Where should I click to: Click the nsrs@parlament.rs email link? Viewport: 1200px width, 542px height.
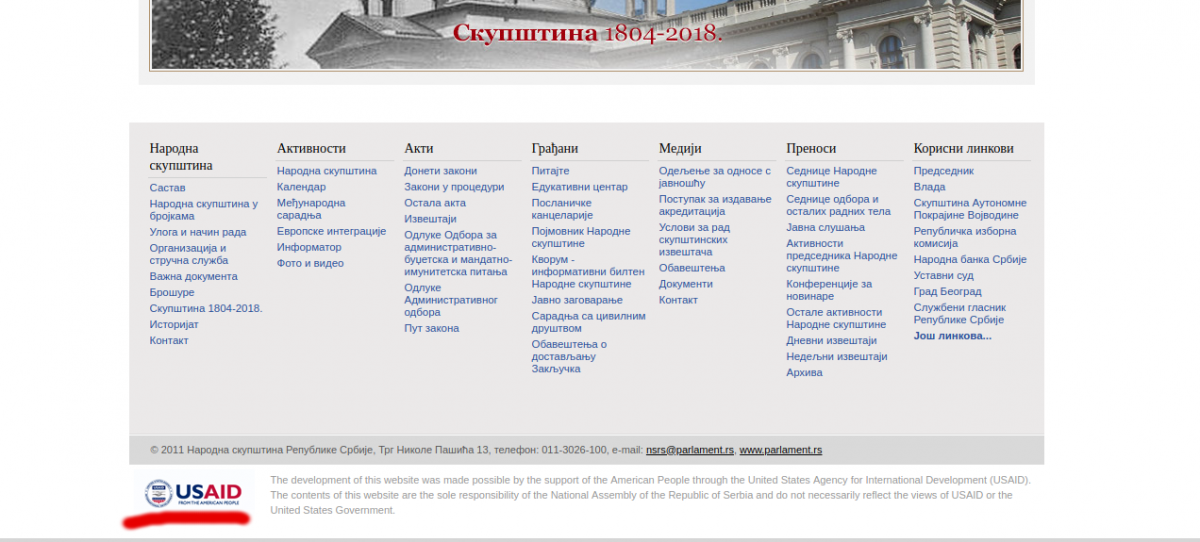(x=690, y=450)
